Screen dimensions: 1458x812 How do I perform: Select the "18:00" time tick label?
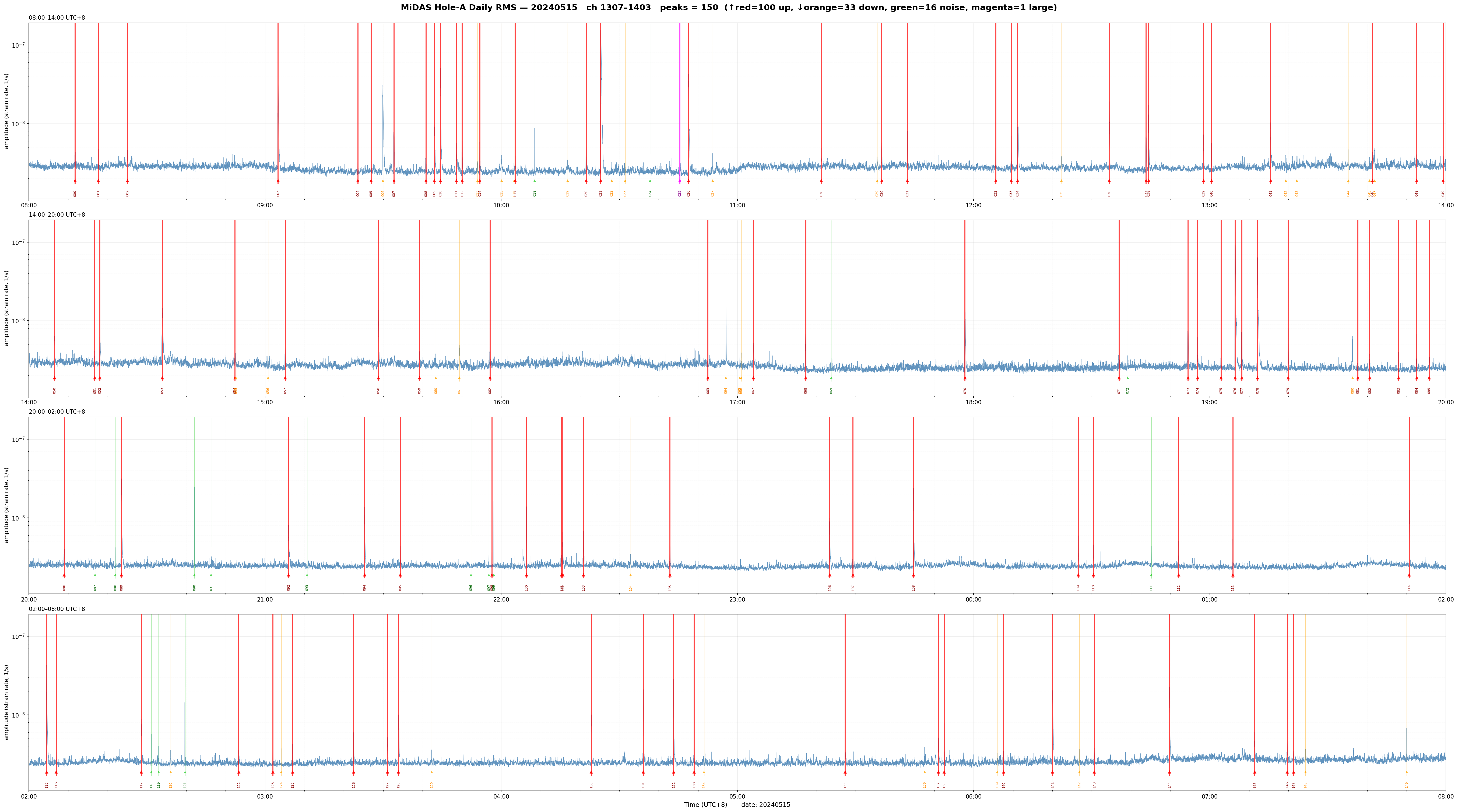tap(974, 402)
